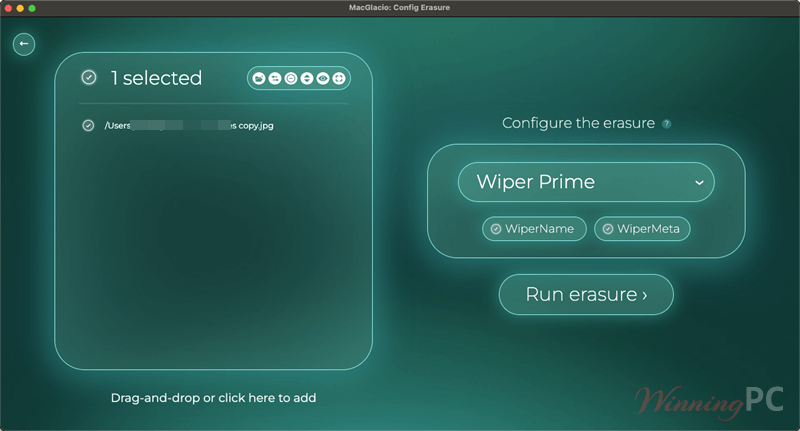The height and width of the screenshot is (431, 800).
Task: Click the Run erasure button
Action: (x=586, y=295)
